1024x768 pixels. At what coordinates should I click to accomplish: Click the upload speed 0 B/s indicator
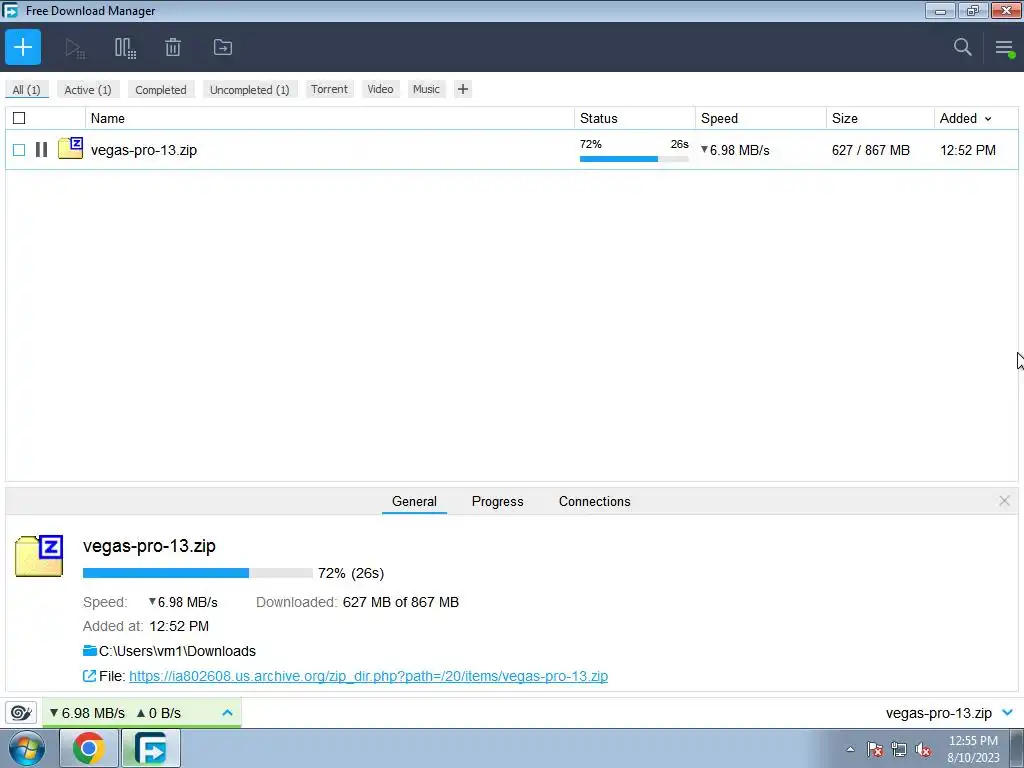coord(158,712)
